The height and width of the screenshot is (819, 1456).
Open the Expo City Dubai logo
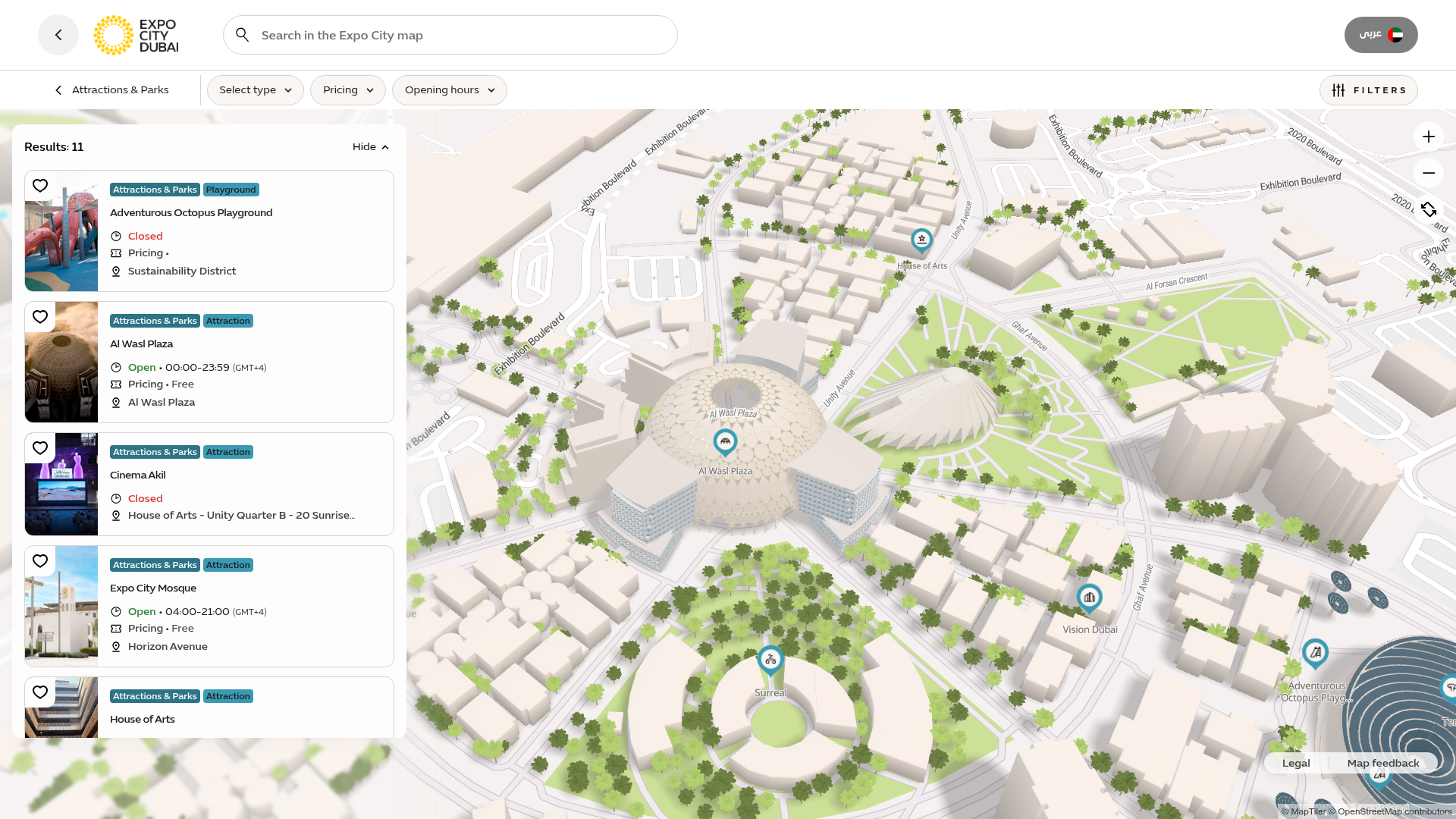click(x=136, y=35)
